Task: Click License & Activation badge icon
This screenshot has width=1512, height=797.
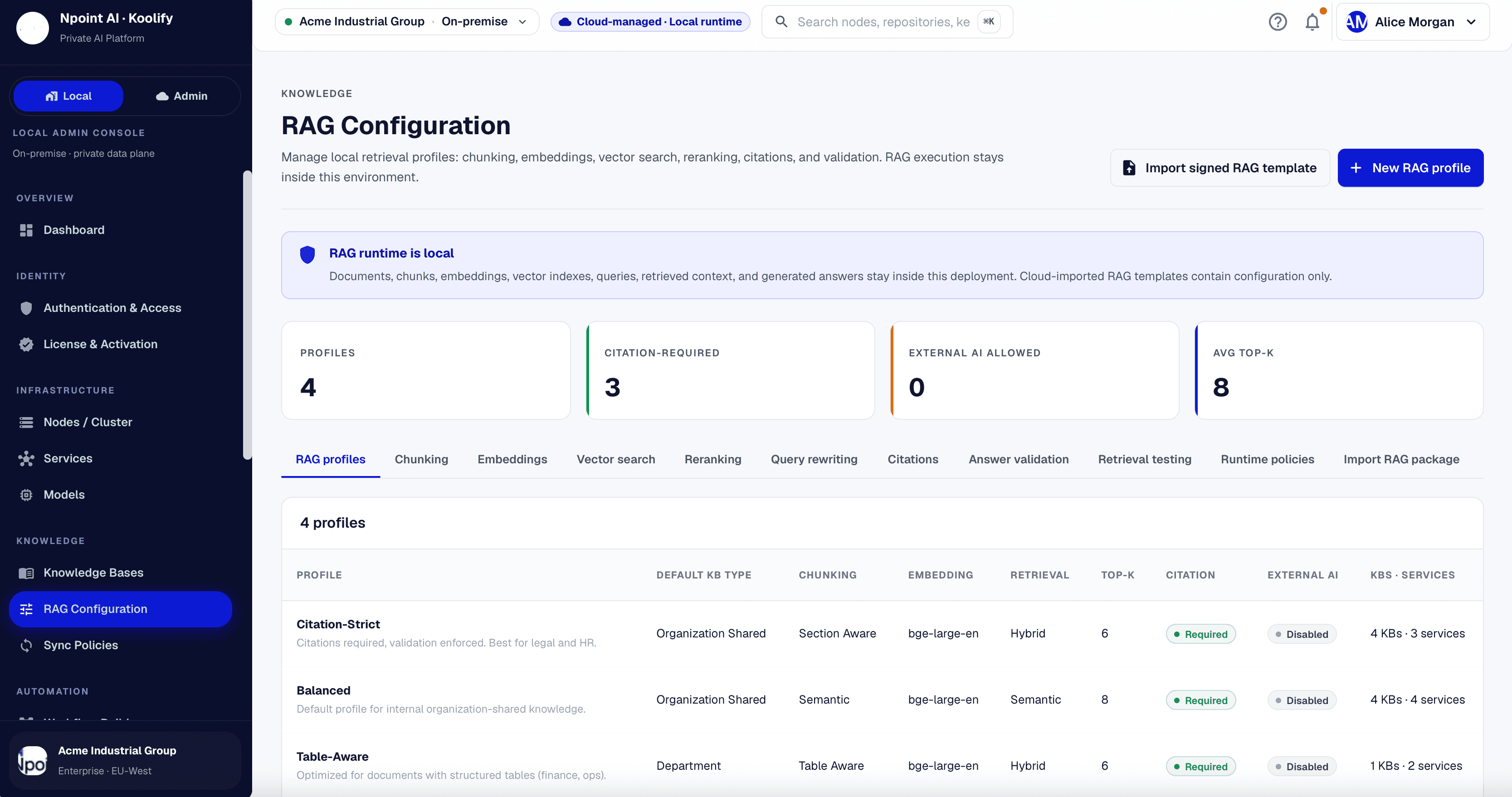Action: [x=26, y=345]
